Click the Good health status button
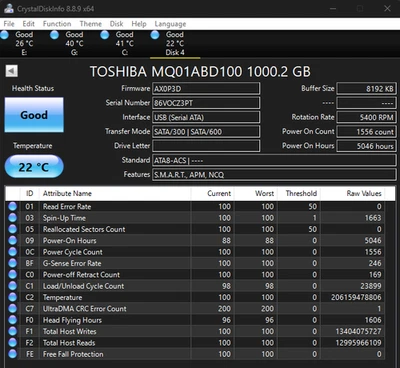The height and width of the screenshot is (368, 400). [x=34, y=115]
